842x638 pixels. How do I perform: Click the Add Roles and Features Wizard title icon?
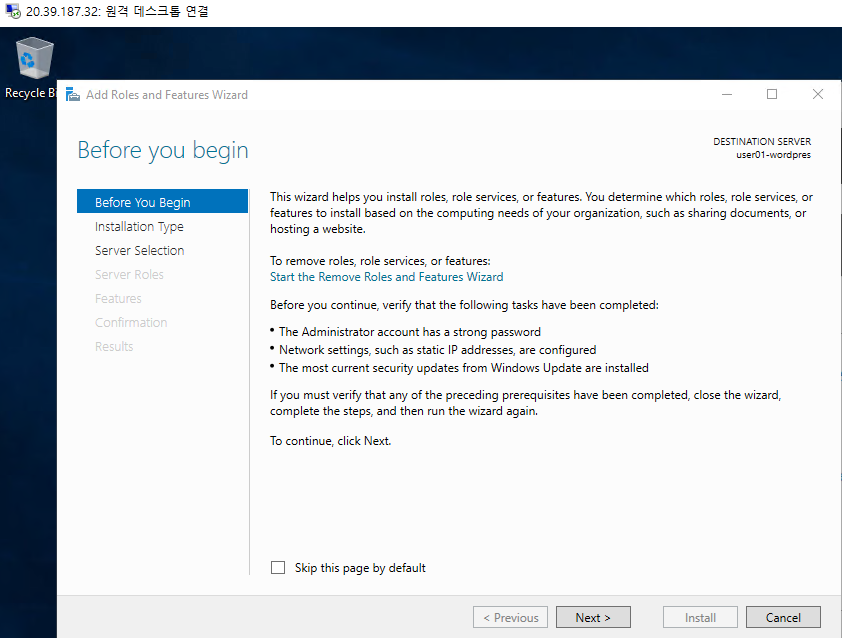tap(72, 95)
